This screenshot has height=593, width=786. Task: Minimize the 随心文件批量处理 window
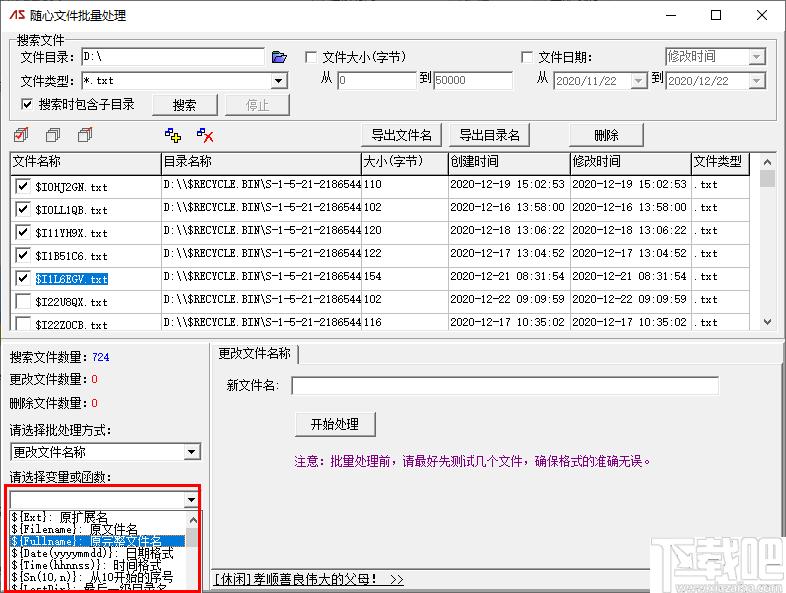671,15
